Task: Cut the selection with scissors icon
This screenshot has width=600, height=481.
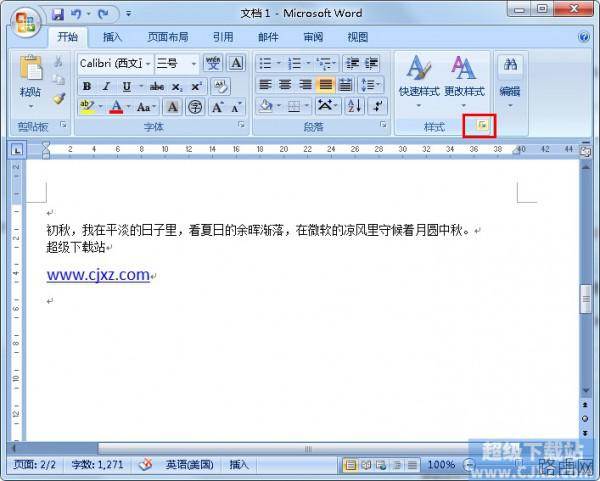Action: click(58, 62)
